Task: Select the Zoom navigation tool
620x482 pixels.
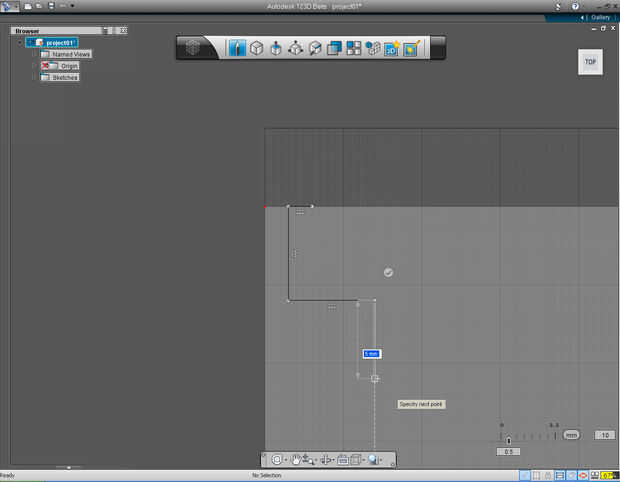Action: (x=308, y=459)
